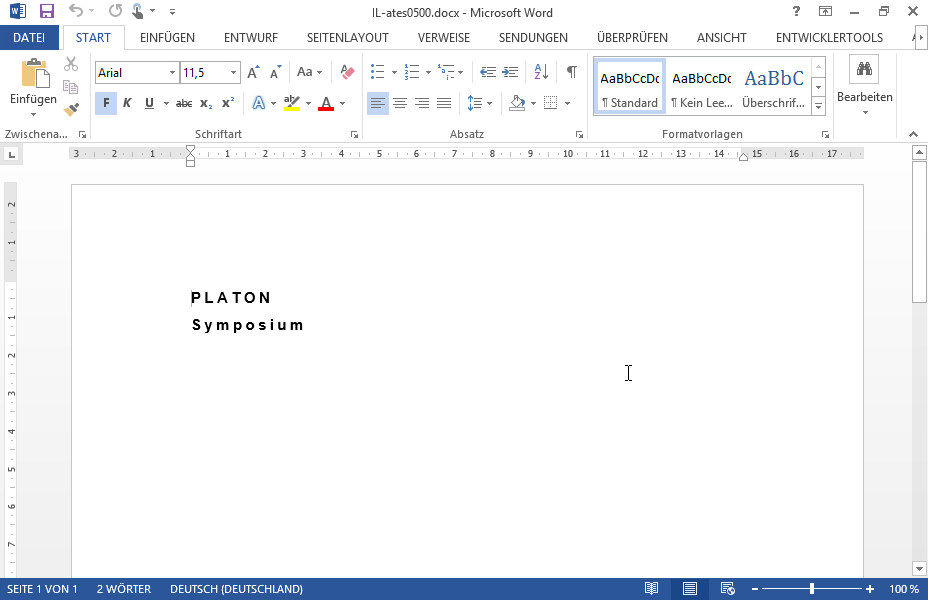Copy selection with the copy icon

coord(70,87)
